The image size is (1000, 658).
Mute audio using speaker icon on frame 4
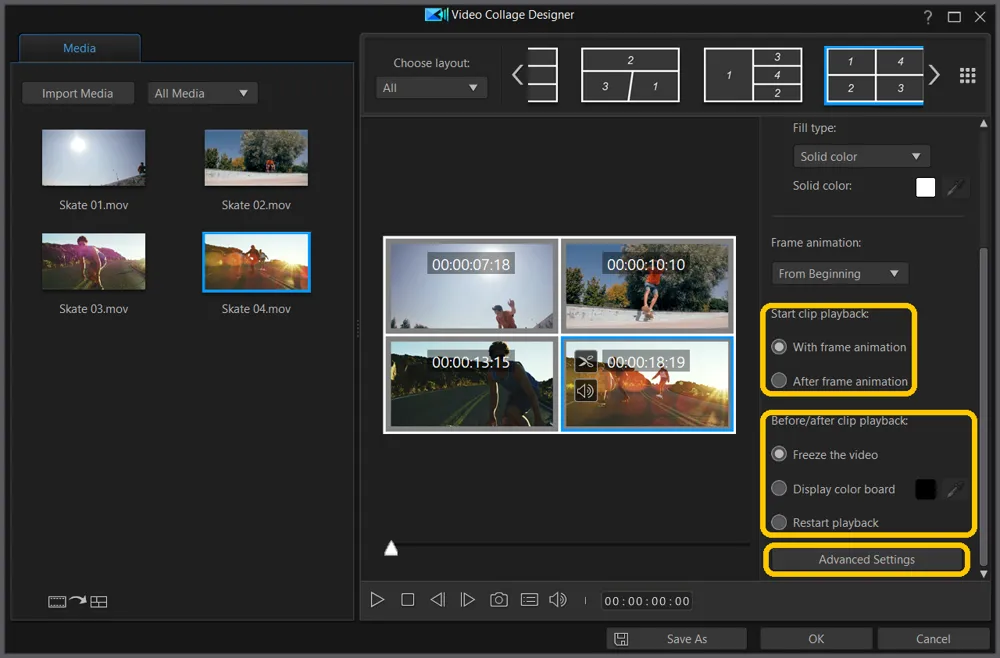point(585,390)
